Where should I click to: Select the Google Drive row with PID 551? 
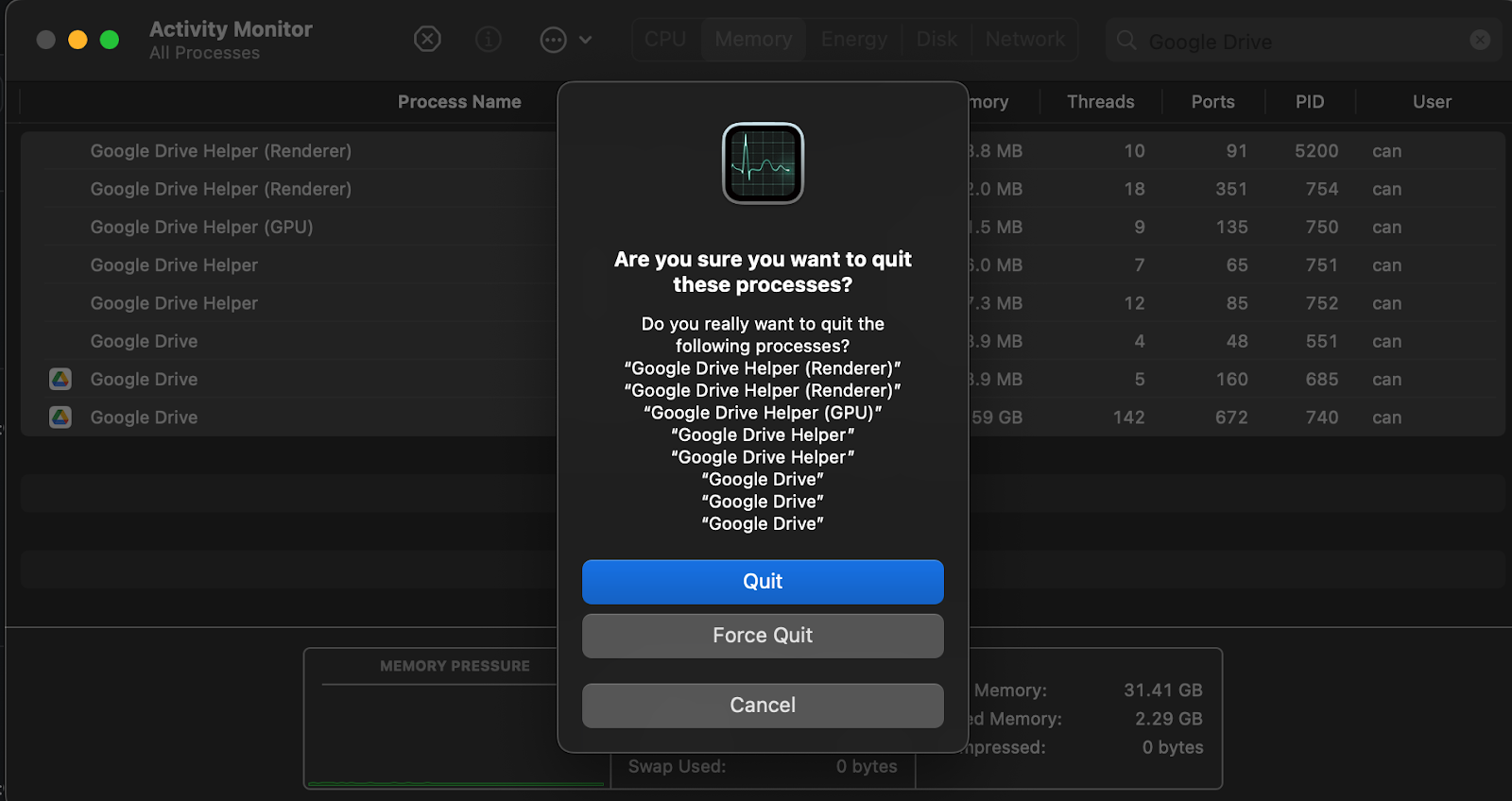(x=763, y=341)
